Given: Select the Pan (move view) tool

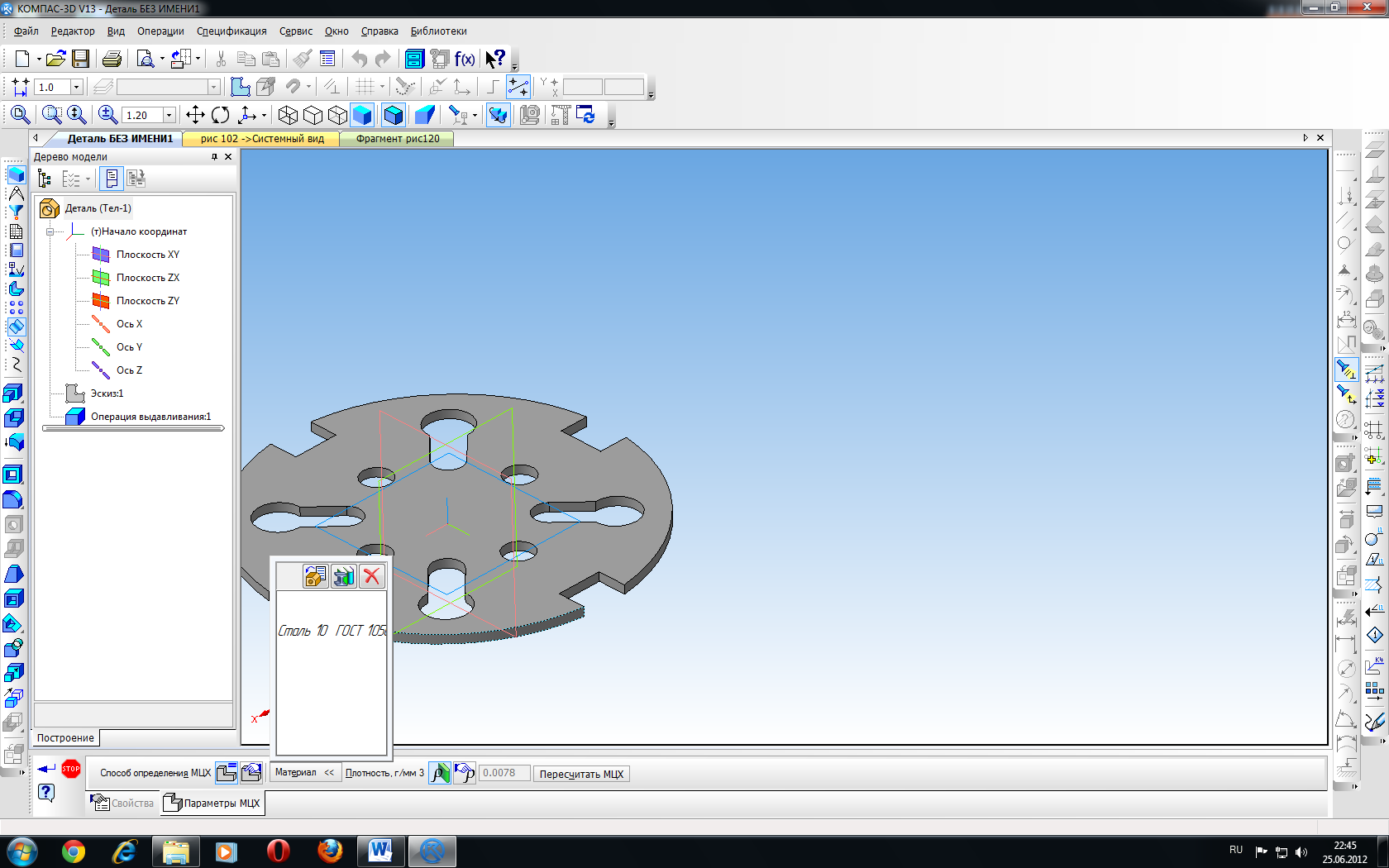Looking at the screenshot, I should tap(195, 115).
